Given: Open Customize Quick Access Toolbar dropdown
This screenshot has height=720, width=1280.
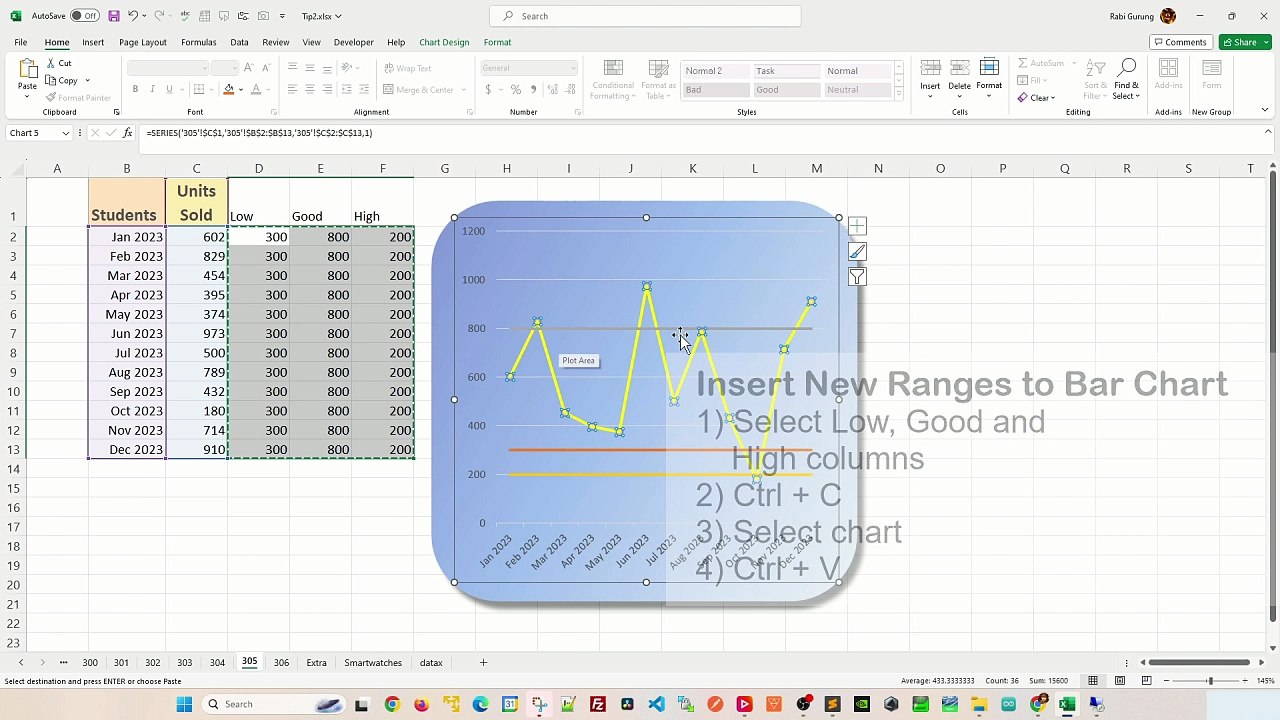Looking at the screenshot, I should pyautogui.click(x=282, y=16).
